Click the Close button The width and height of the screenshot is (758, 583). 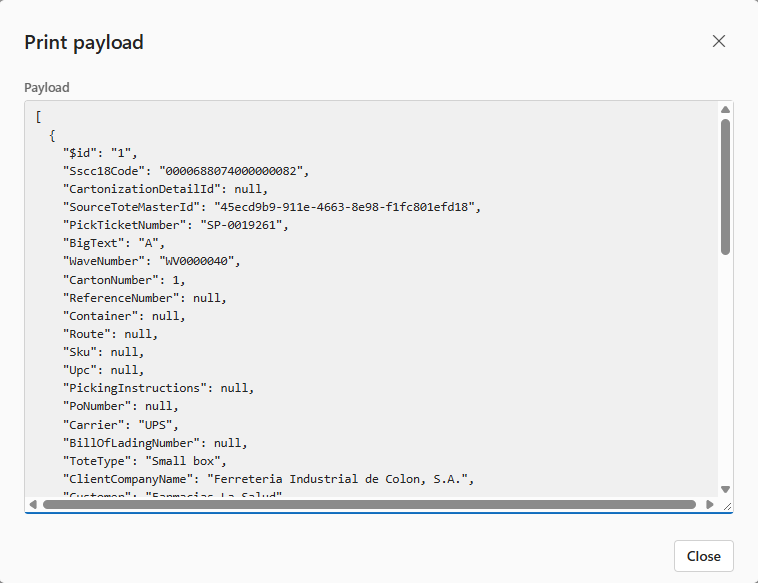(703, 556)
